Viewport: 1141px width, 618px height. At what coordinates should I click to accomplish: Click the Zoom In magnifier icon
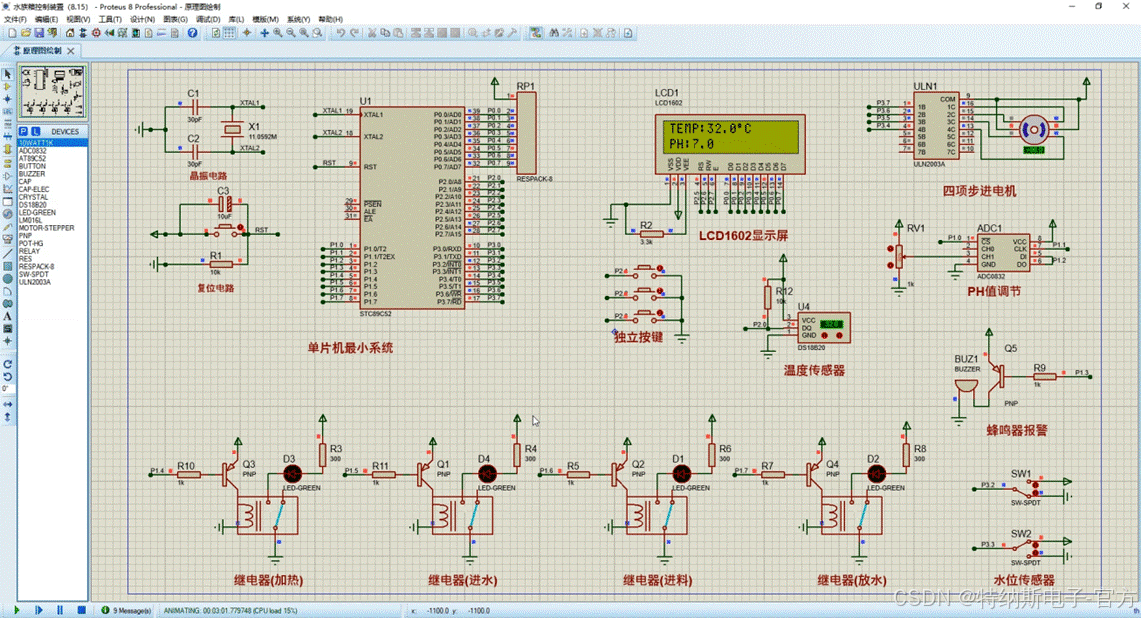(277, 33)
